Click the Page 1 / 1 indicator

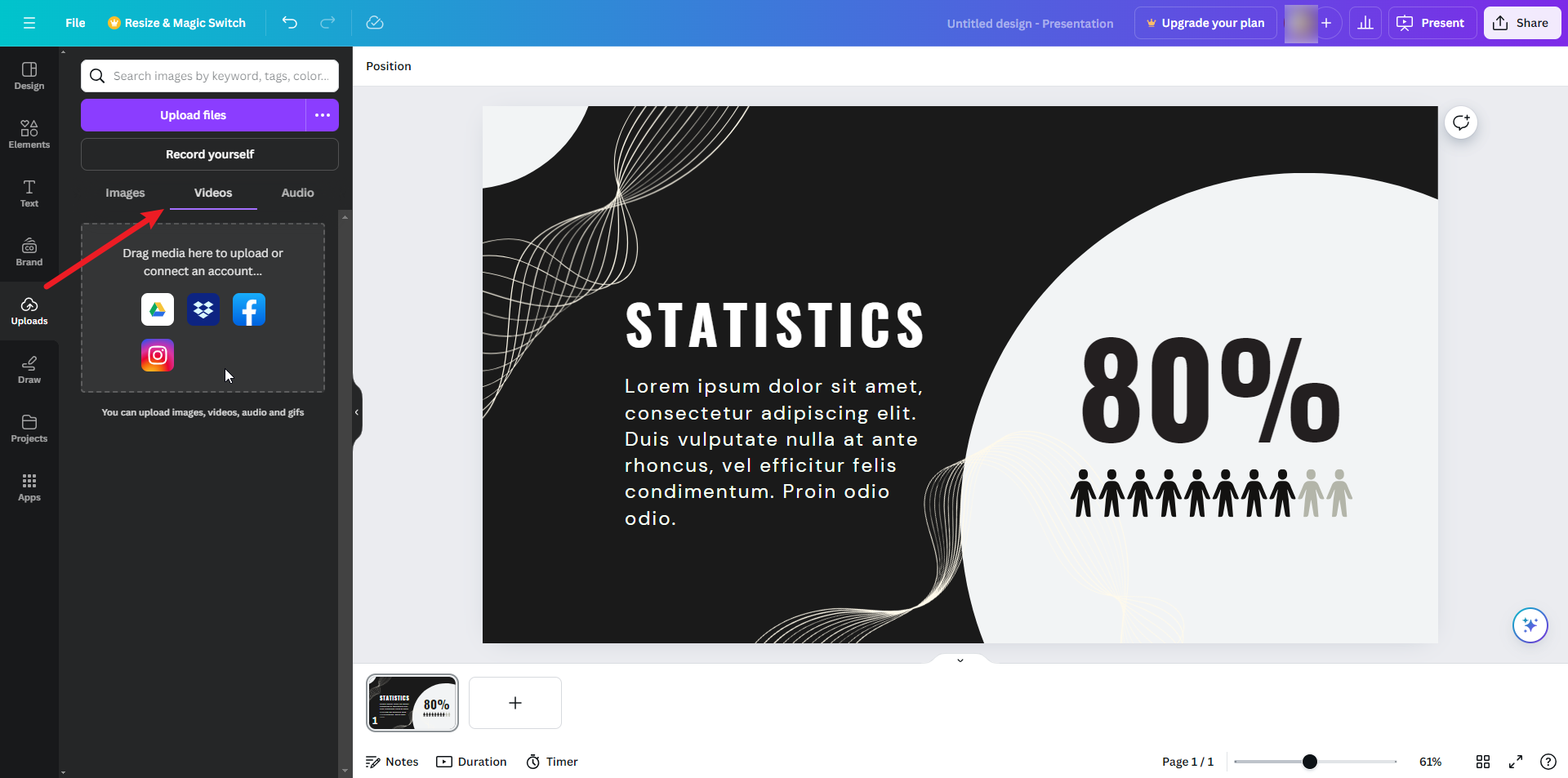click(x=1187, y=762)
